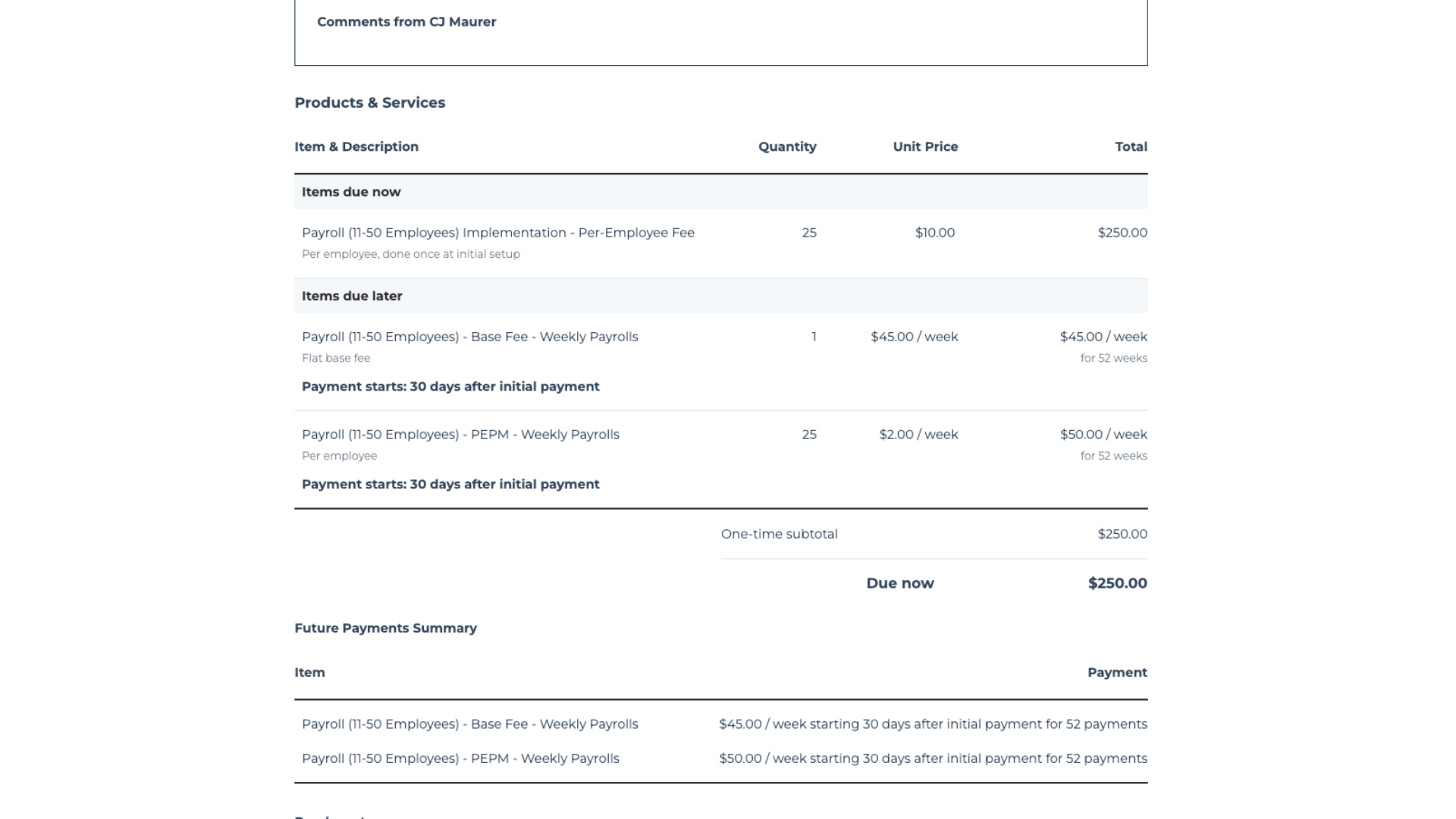Click the Products & Services heading

click(369, 102)
